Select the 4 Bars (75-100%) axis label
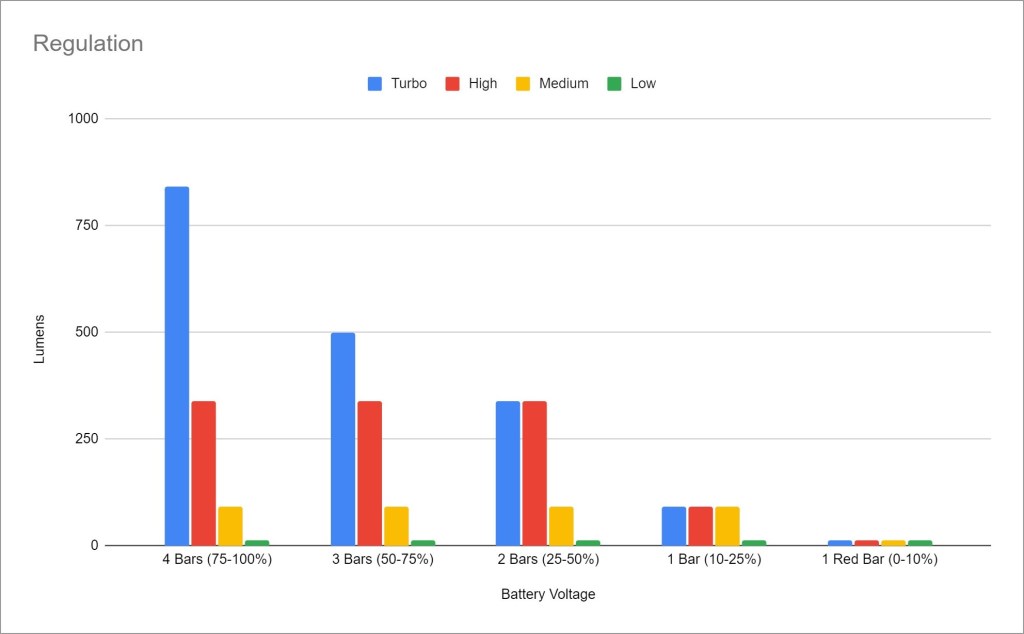Viewport: 1024px width, 634px height. point(217,560)
